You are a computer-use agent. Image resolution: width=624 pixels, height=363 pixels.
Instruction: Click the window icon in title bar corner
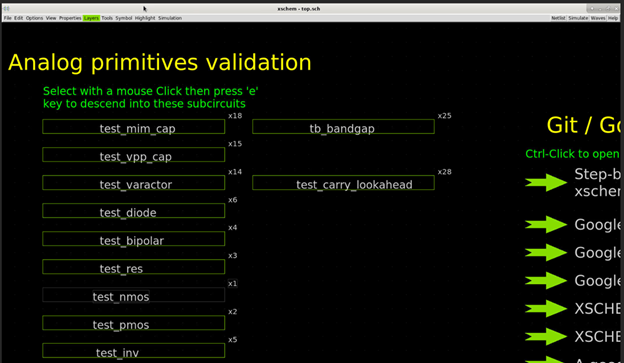click(6, 8)
